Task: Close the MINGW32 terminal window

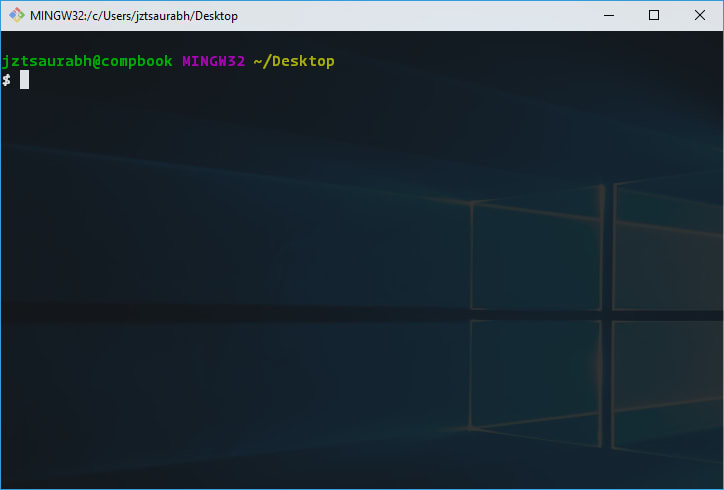Action: click(x=700, y=15)
